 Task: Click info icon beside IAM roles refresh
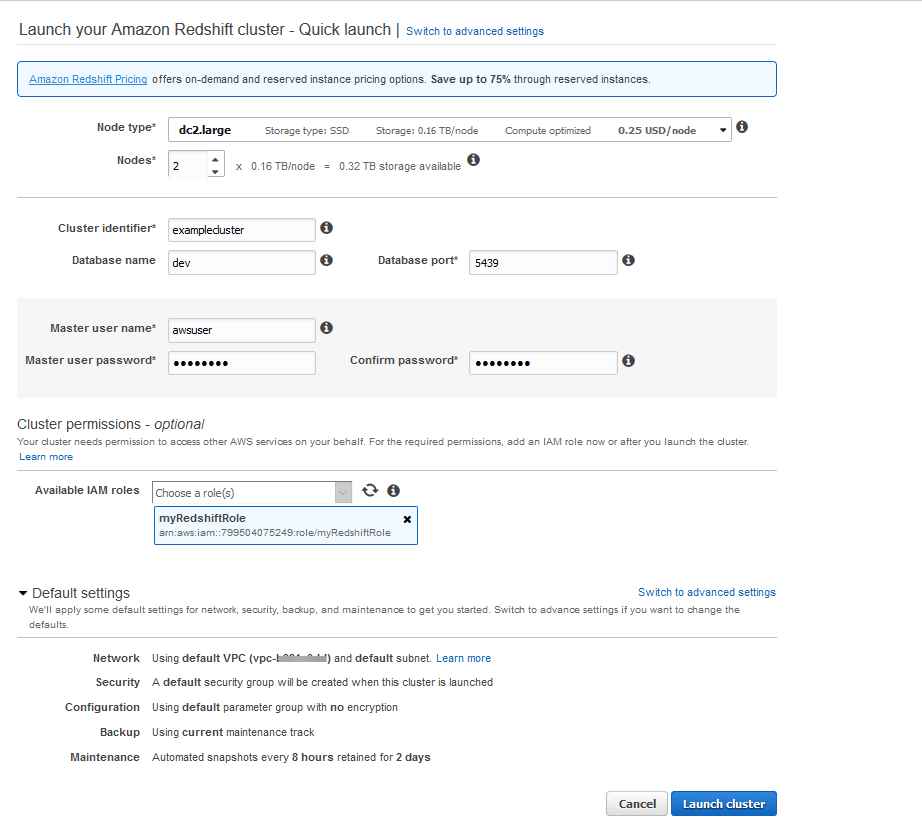point(393,490)
